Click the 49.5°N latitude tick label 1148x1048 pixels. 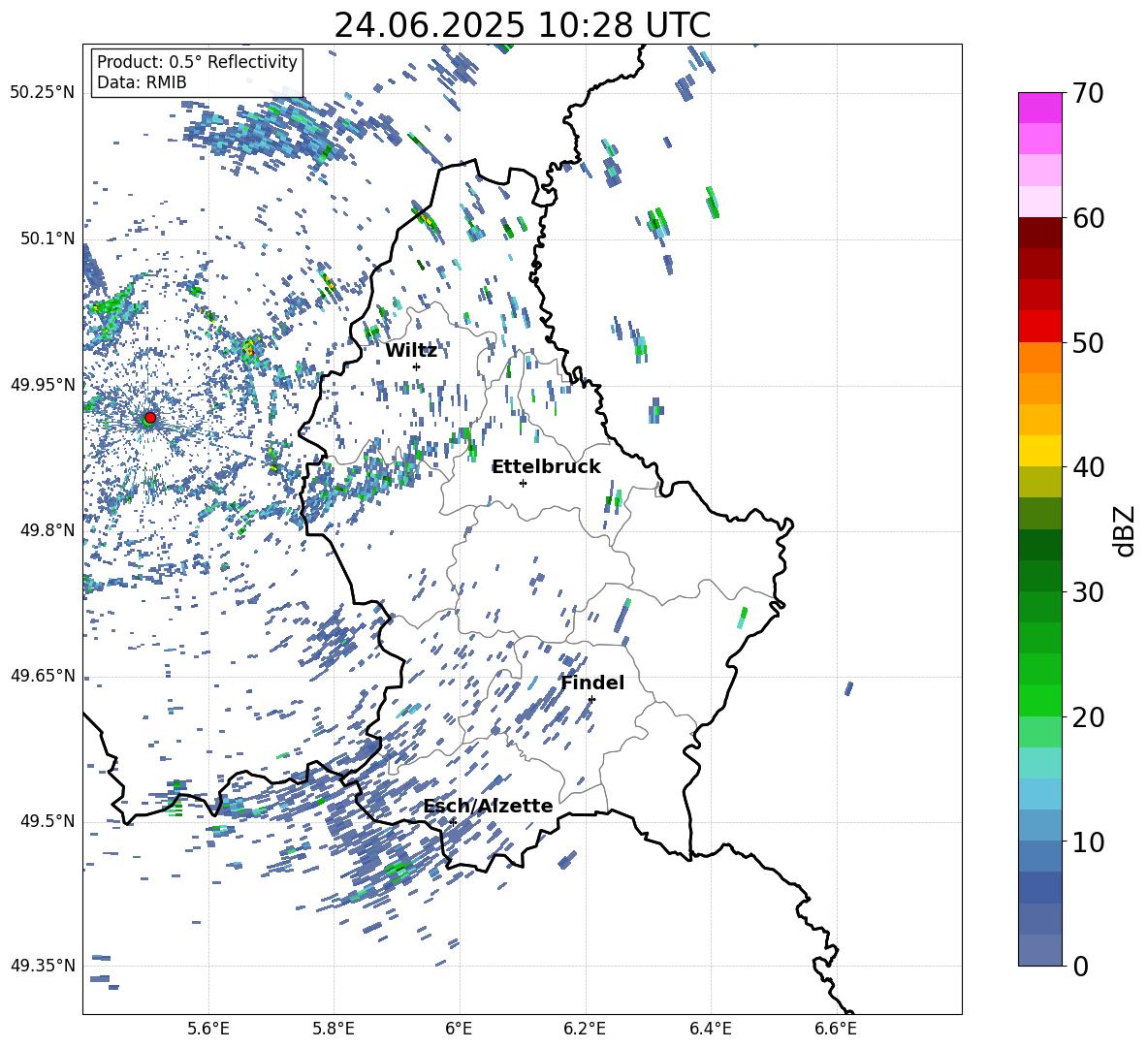48,821
